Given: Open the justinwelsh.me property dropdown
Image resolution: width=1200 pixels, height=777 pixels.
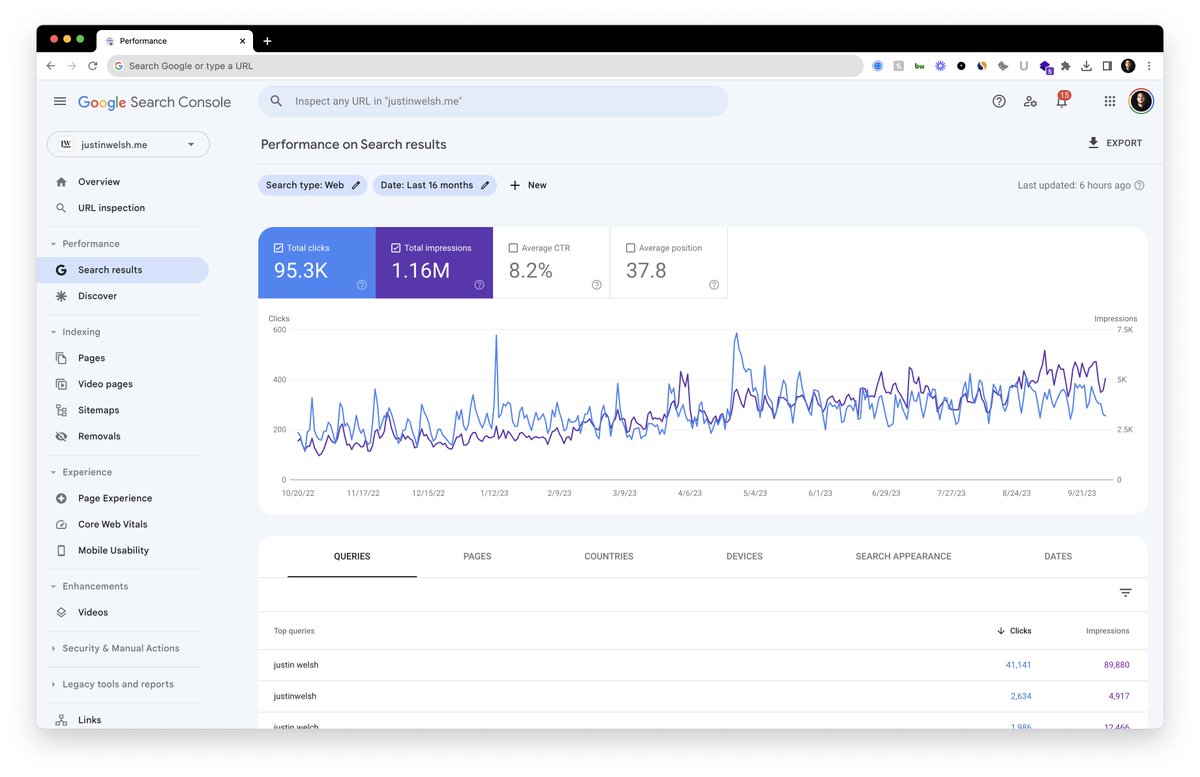Looking at the screenshot, I should coord(128,144).
